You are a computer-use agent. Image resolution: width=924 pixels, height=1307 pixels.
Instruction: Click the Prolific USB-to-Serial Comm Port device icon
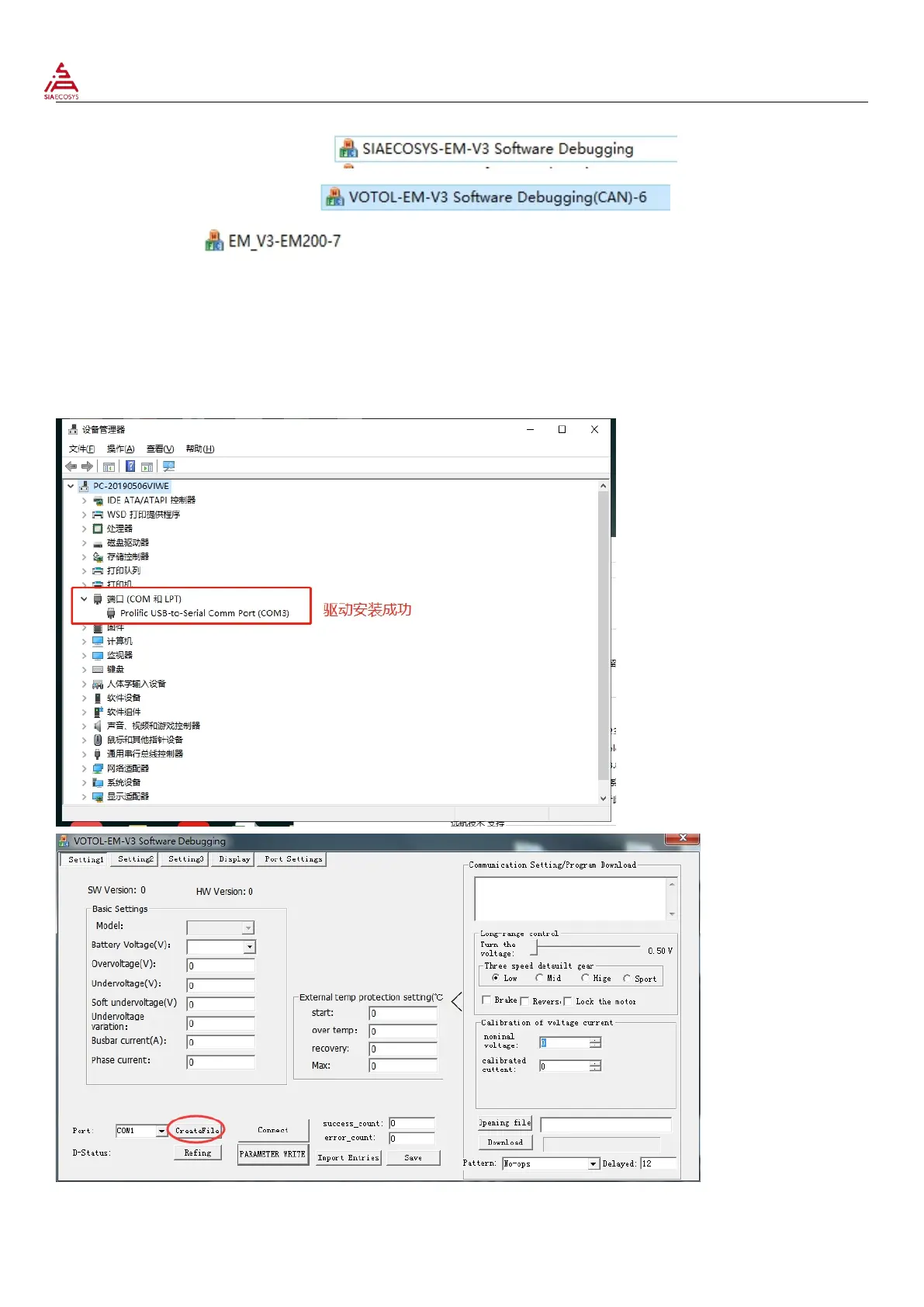[x=111, y=613]
